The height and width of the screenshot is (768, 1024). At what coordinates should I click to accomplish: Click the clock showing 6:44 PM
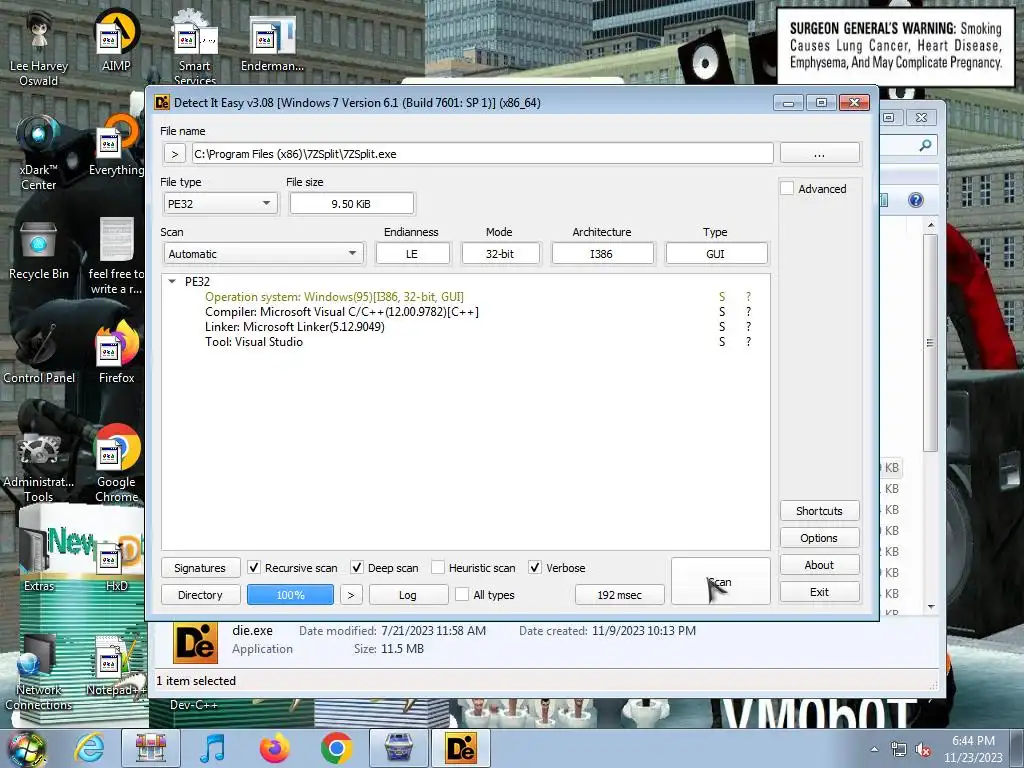click(x=973, y=741)
